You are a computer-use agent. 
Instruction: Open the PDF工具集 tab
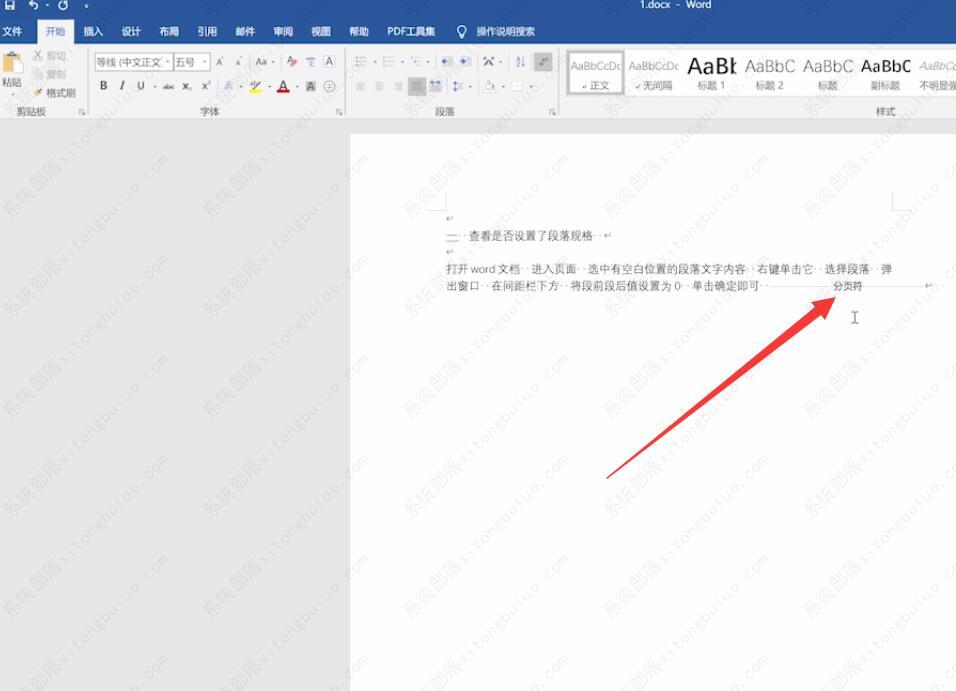[x=411, y=32]
